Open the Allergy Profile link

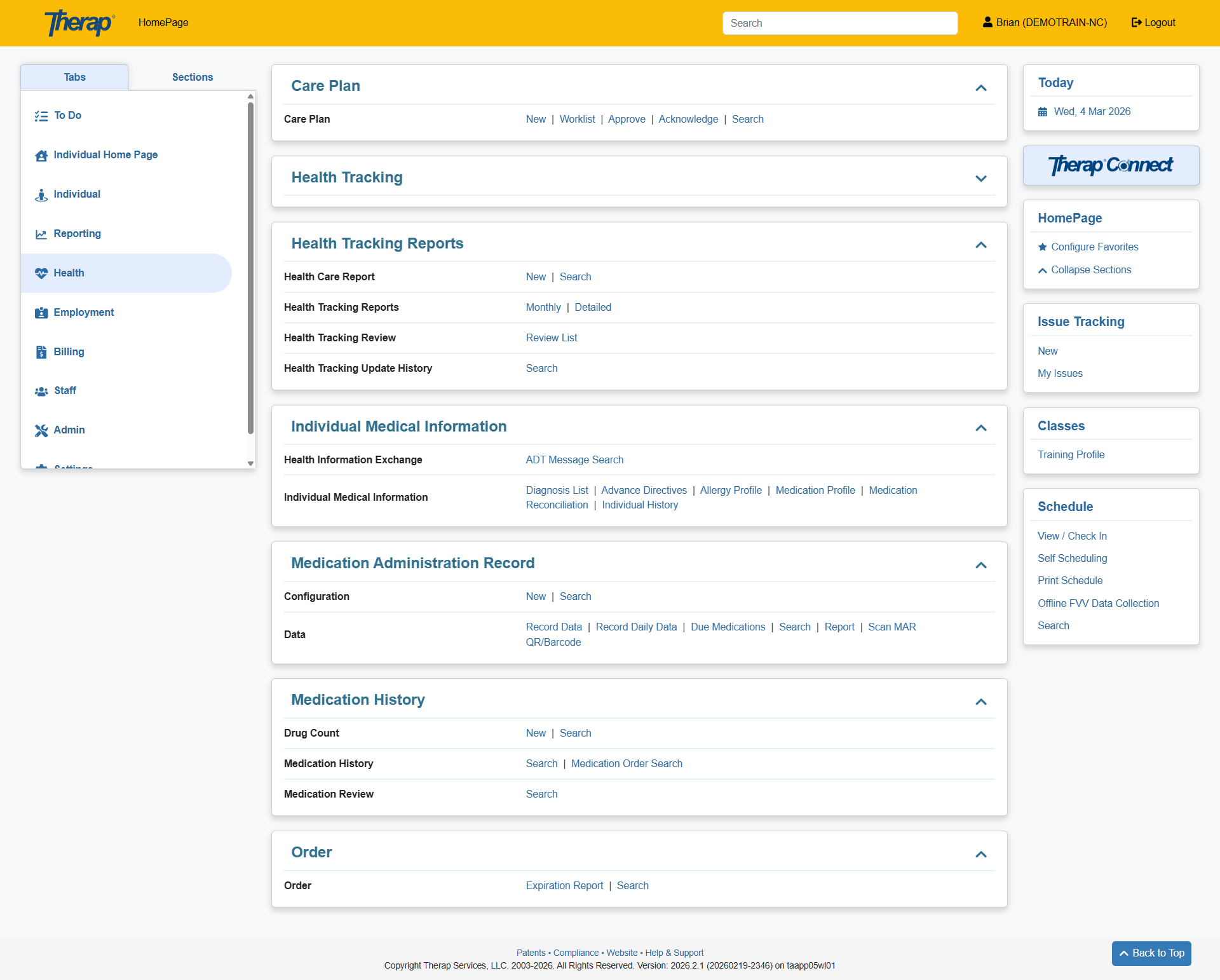coord(730,490)
